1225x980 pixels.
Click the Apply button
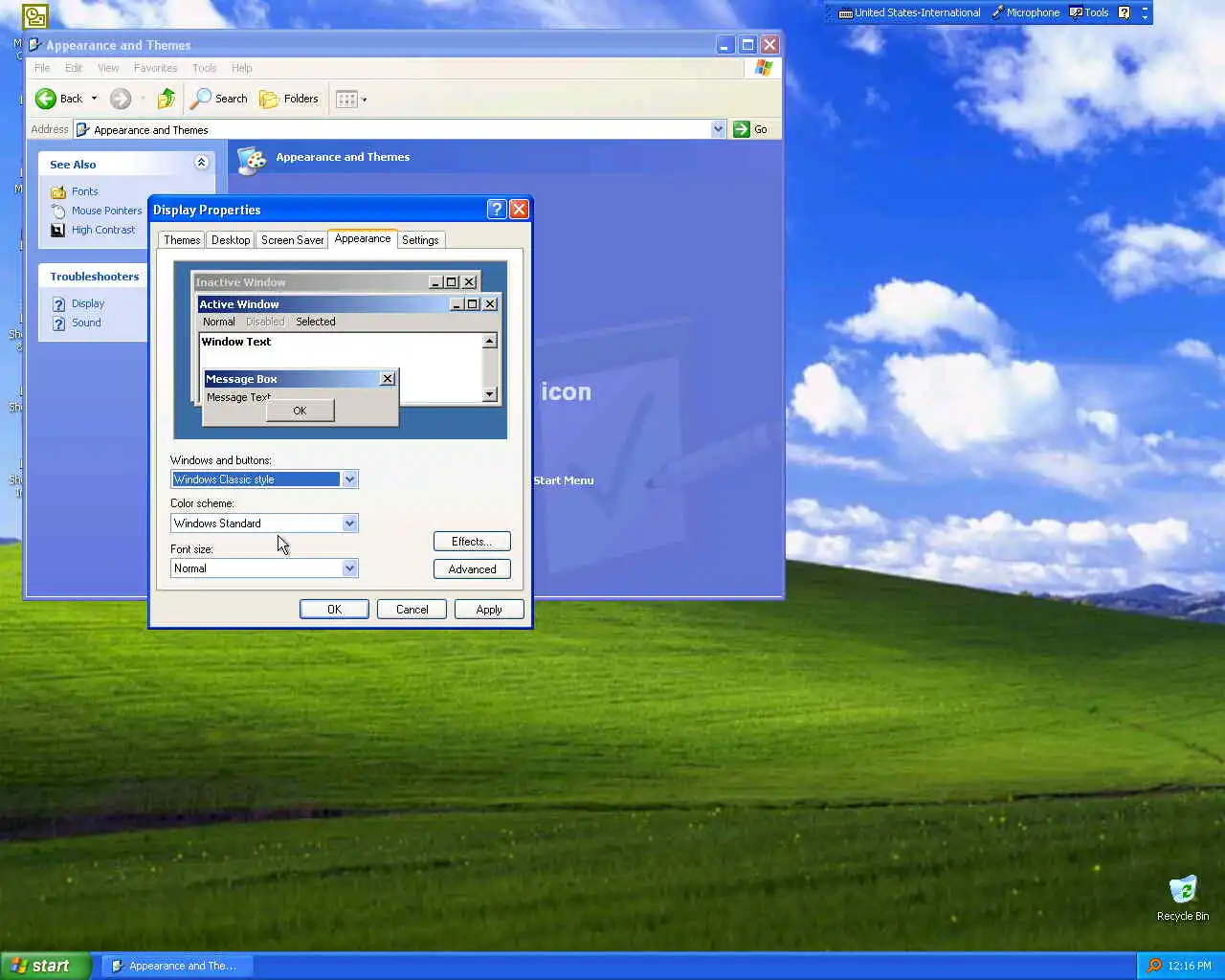[x=489, y=610]
